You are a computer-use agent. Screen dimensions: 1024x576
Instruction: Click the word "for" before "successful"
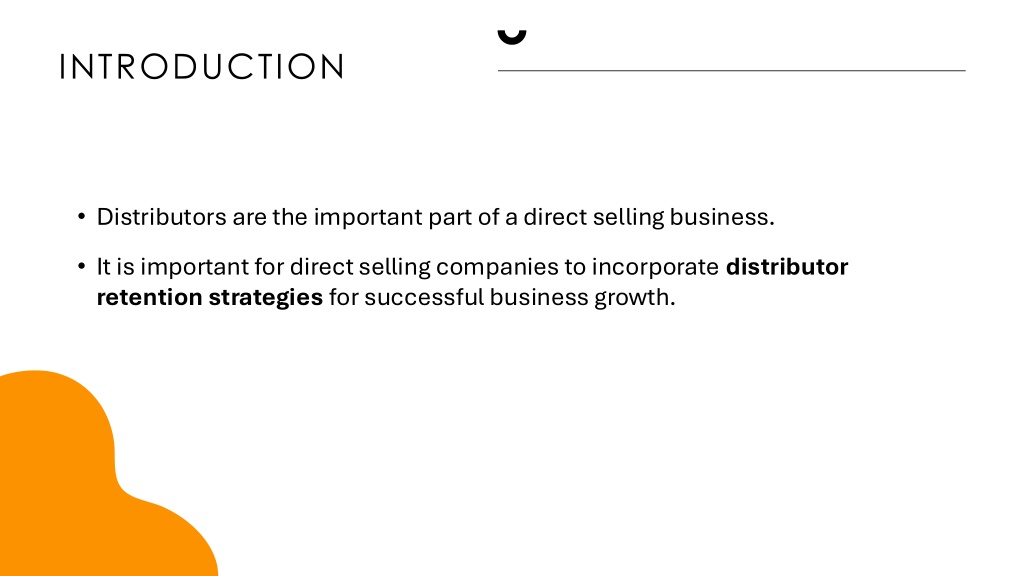click(343, 297)
